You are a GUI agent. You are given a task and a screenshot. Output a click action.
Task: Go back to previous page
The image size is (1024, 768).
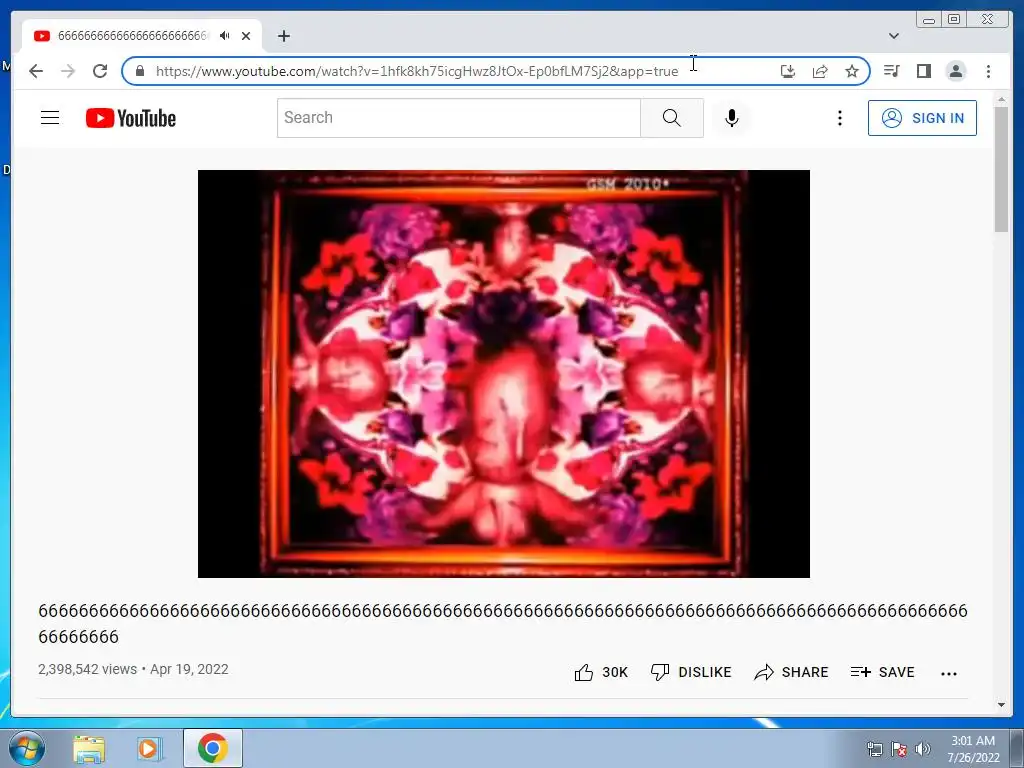[x=36, y=71]
